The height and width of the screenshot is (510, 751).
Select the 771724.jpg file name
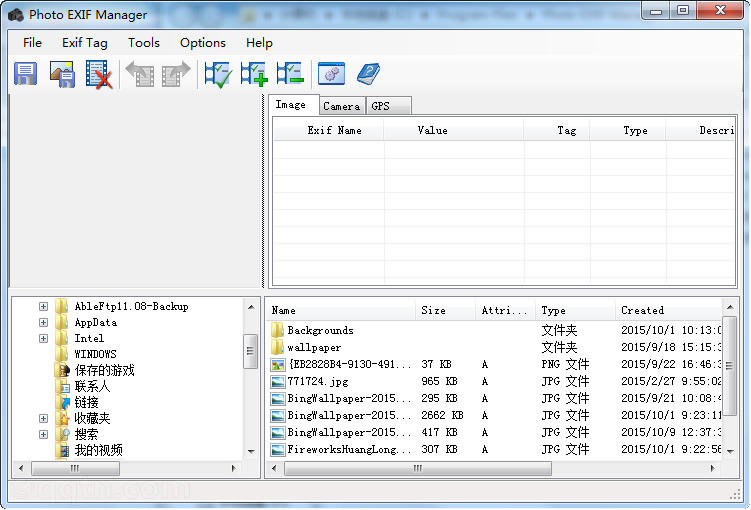318,382
